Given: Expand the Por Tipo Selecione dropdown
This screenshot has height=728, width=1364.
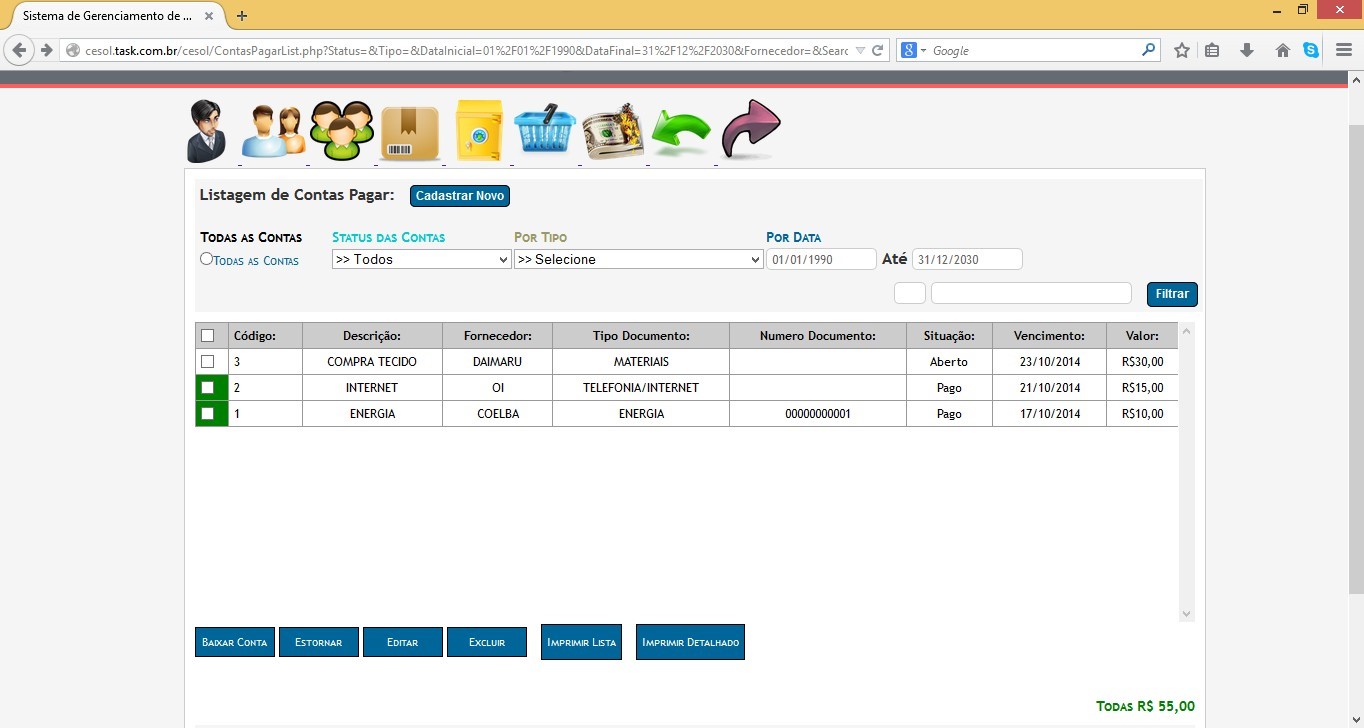Looking at the screenshot, I should (638, 259).
